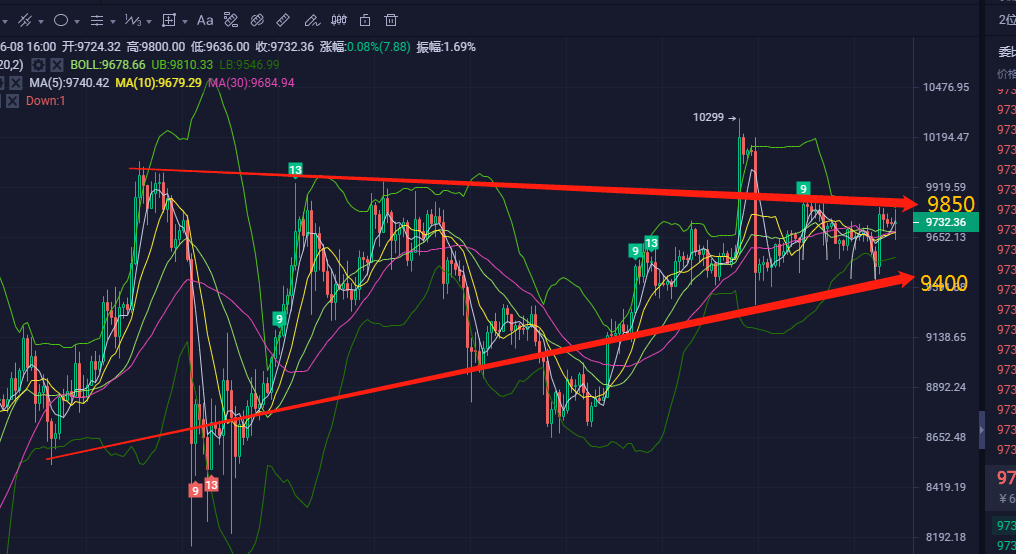Select the horizontal lines tool icon
Screen dimensions: 1016x554
[96, 20]
